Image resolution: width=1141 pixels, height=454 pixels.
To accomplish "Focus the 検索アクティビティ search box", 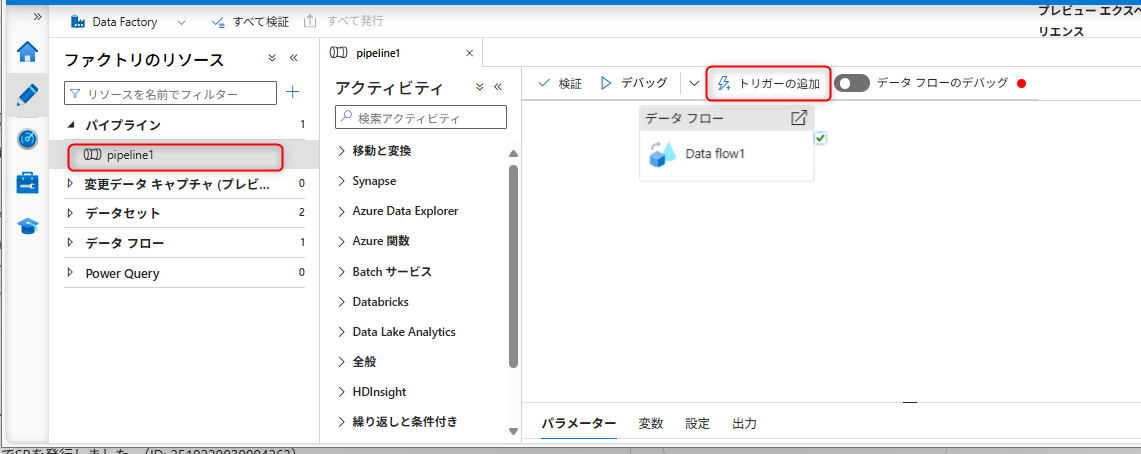I will tap(421, 117).
